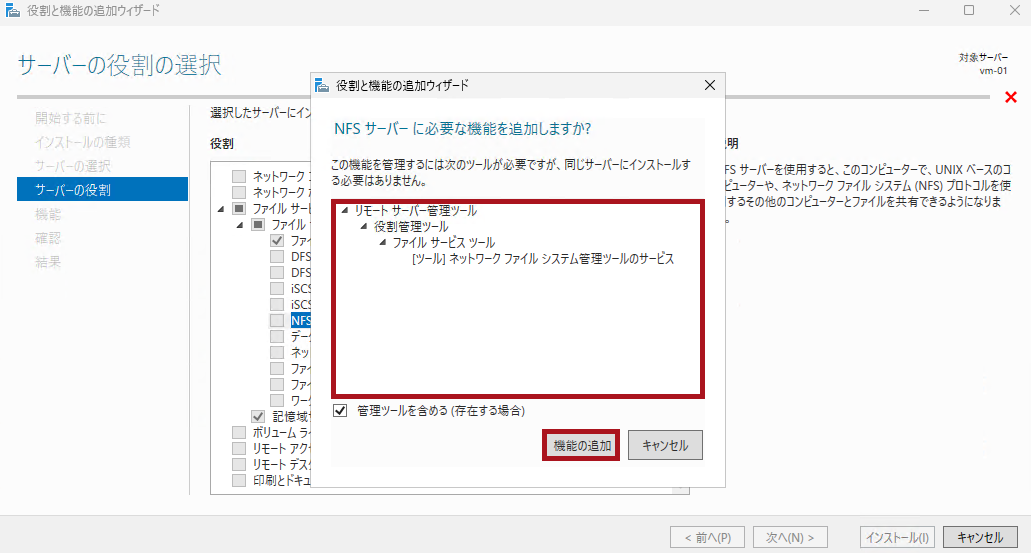Click the サーバーの役割の選択 page heading
The image size is (1031, 553).
click(119, 65)
